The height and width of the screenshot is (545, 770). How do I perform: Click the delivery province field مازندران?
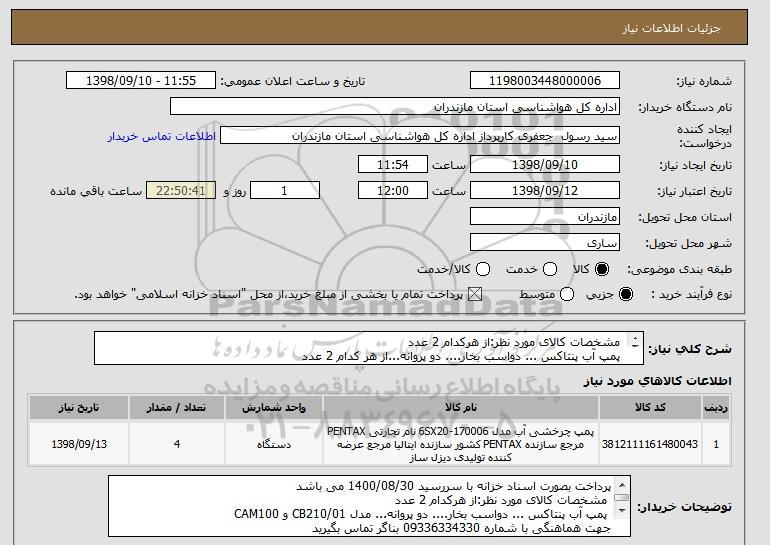coord(545,217)
